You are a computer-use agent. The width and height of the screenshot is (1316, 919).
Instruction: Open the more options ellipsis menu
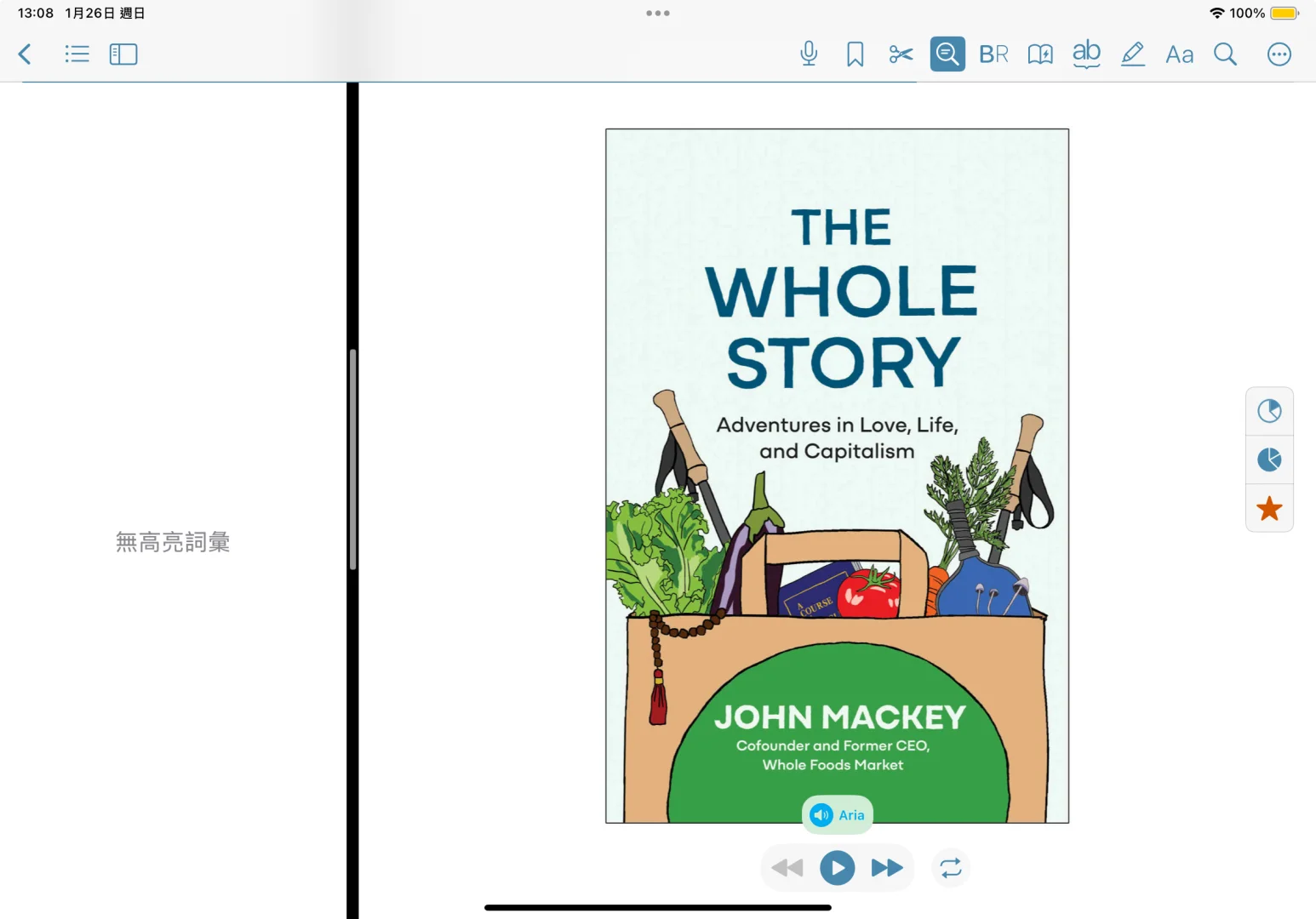tap(1279, 54)
